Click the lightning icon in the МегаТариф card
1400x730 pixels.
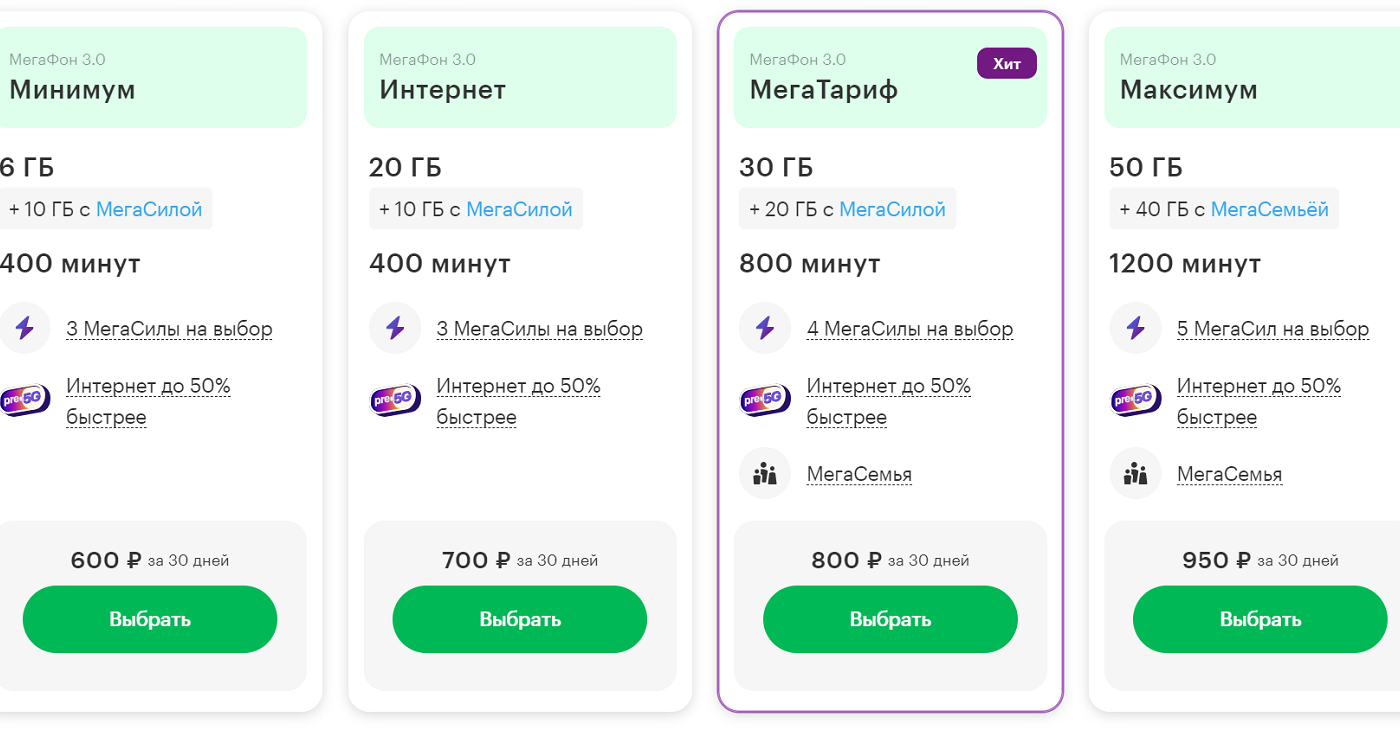tap(765, 328)
